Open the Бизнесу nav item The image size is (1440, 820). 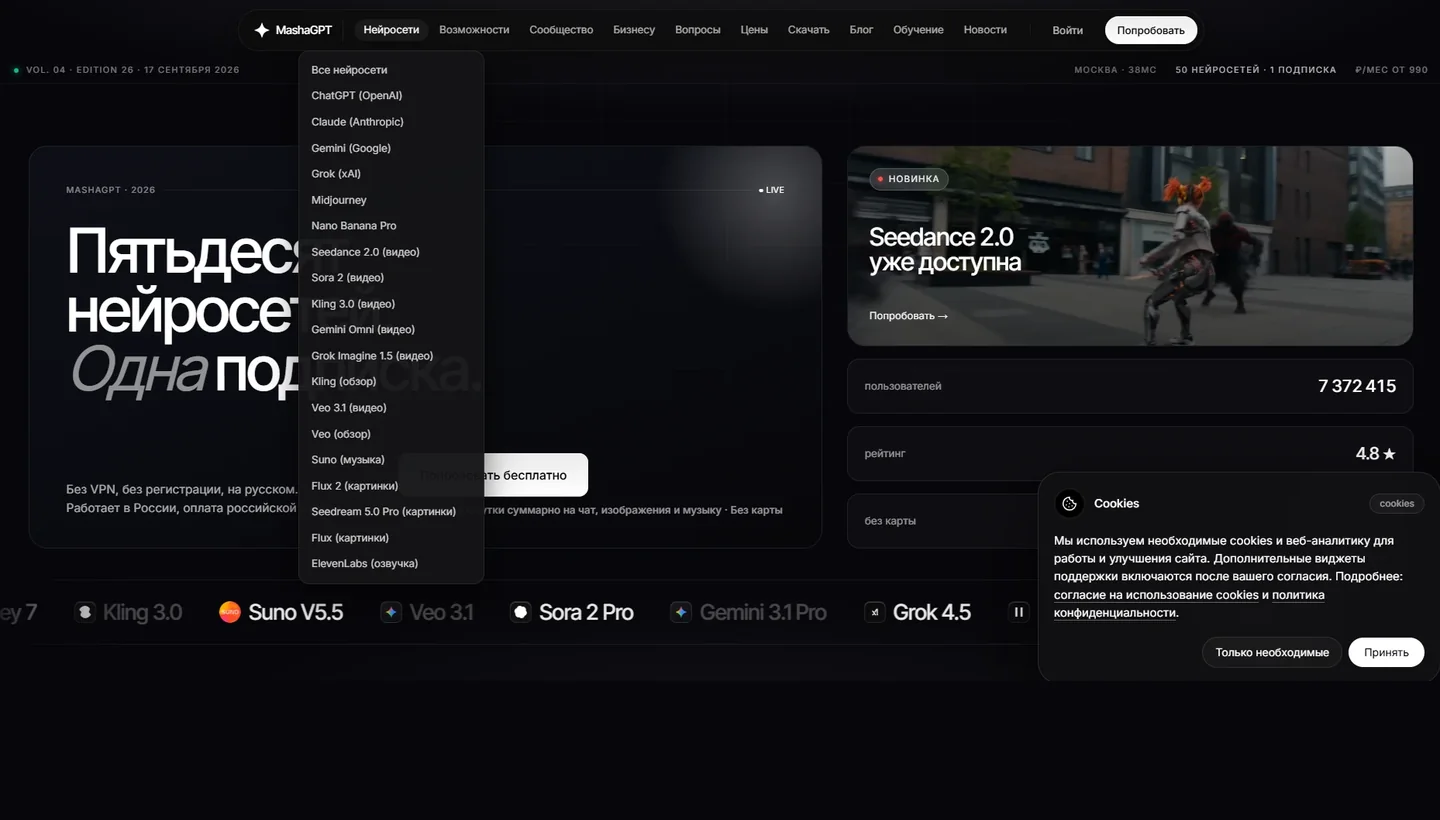pyautogui.click(x=634, y=30)
